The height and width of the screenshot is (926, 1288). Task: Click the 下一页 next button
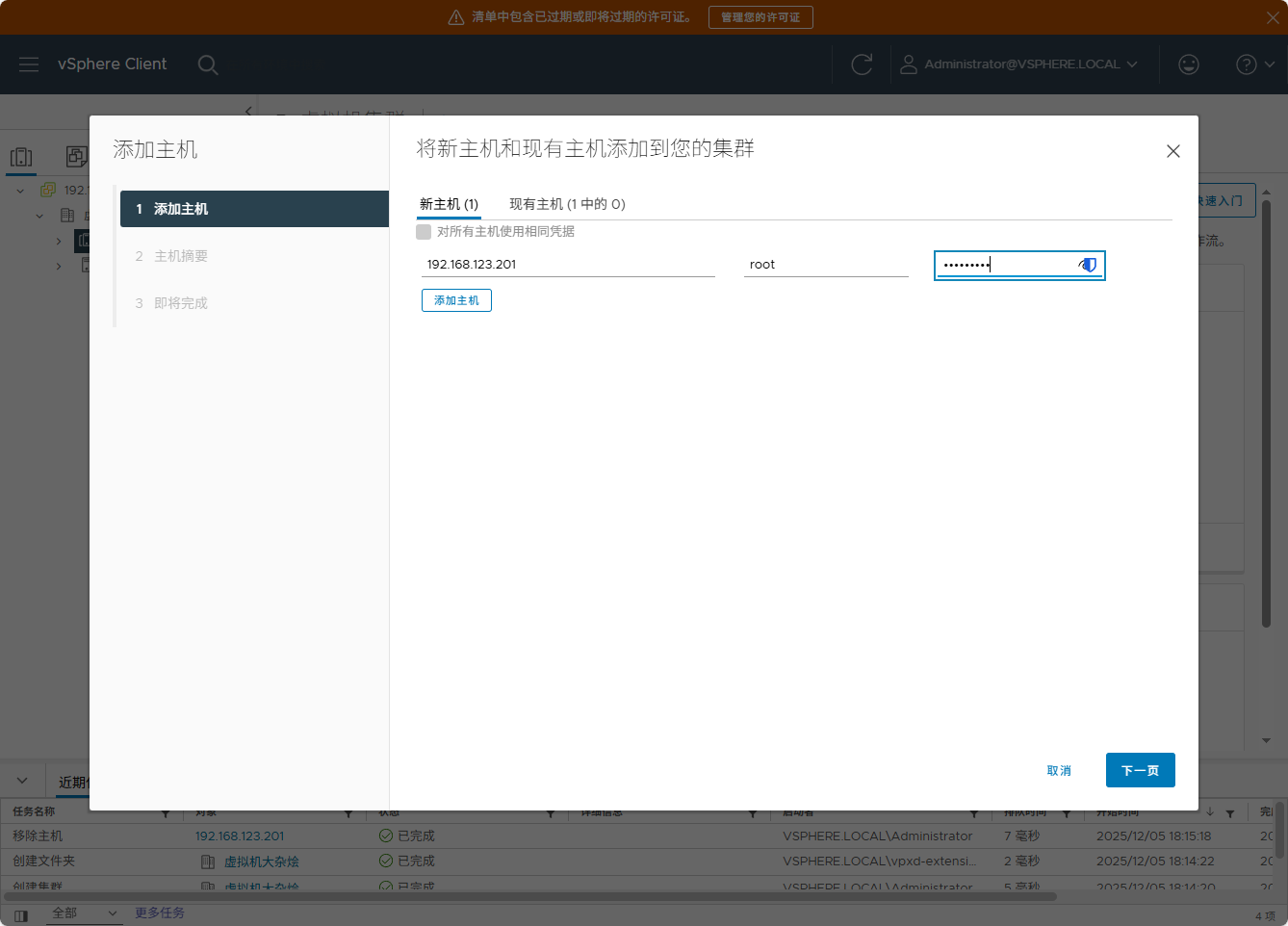click(1140, 770)
